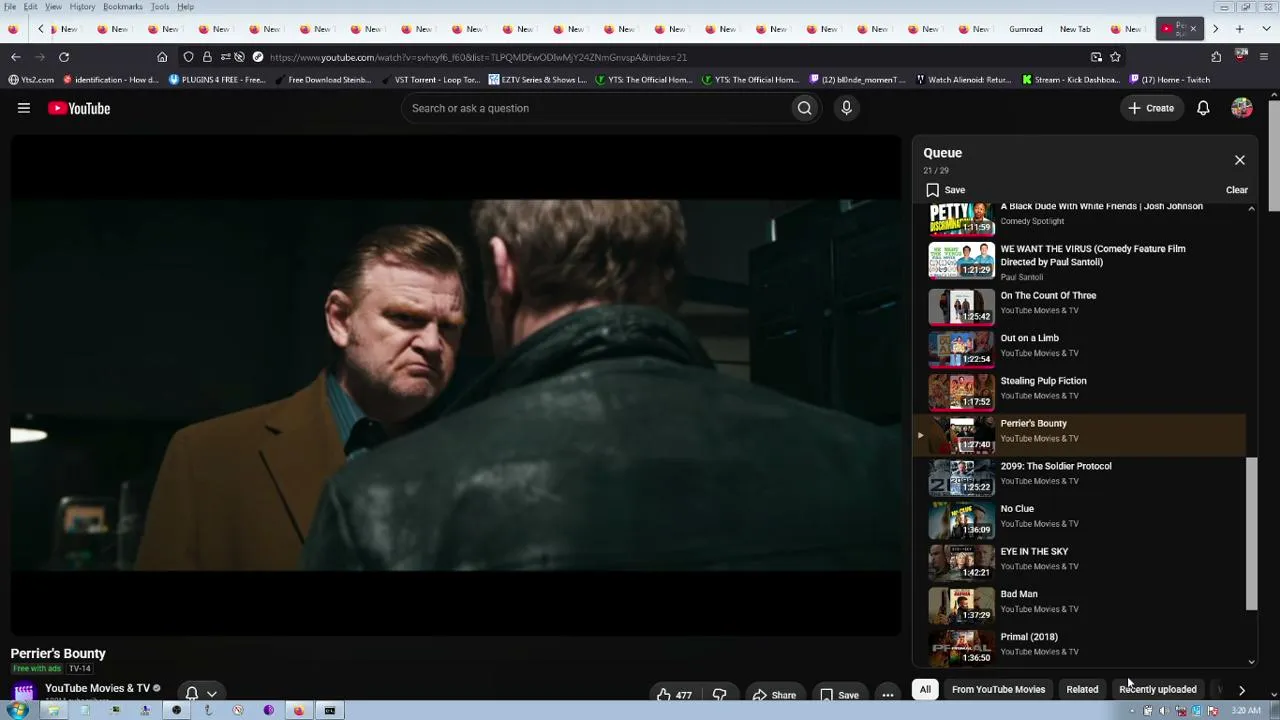Select From YouTube Movies chip
The image size is (1280, 720).
coord(998,689)
